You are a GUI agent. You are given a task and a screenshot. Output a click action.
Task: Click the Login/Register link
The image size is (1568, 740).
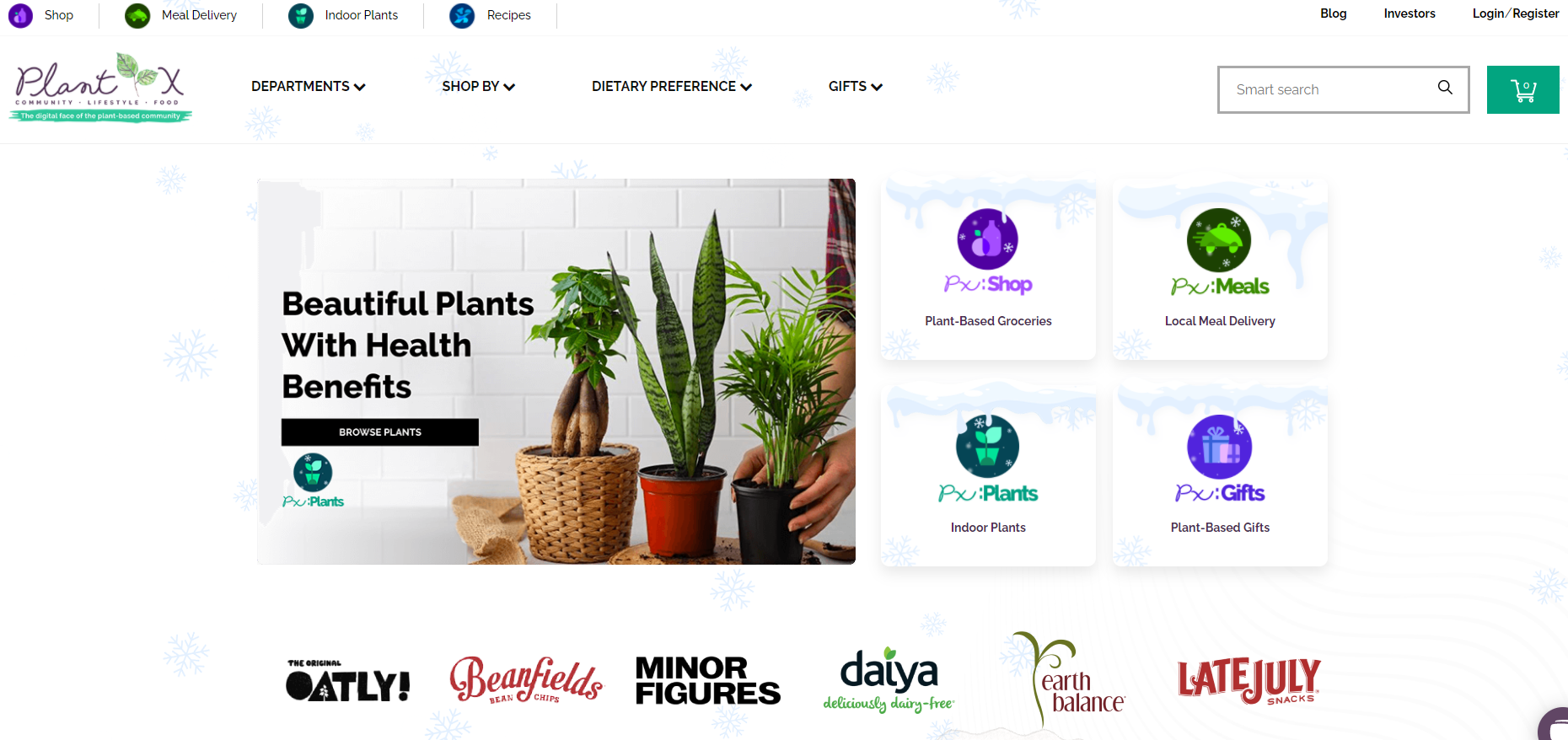1515,13
